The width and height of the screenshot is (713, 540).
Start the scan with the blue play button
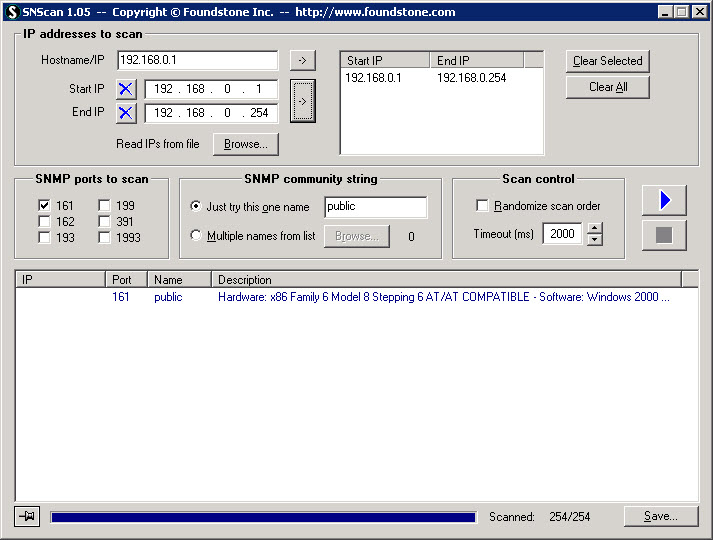point(664,200)
